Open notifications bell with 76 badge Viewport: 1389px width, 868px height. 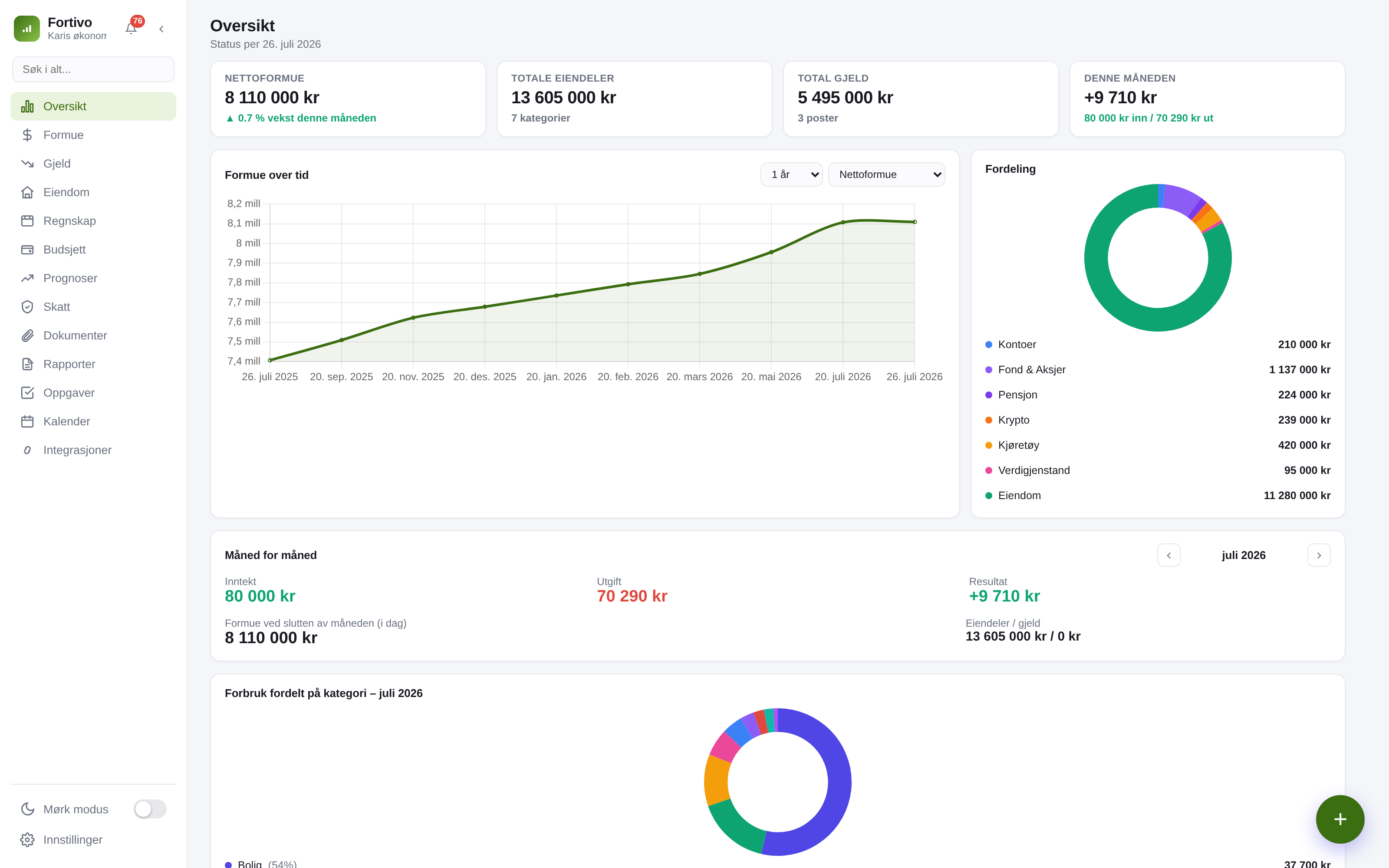tap(132, 29)
